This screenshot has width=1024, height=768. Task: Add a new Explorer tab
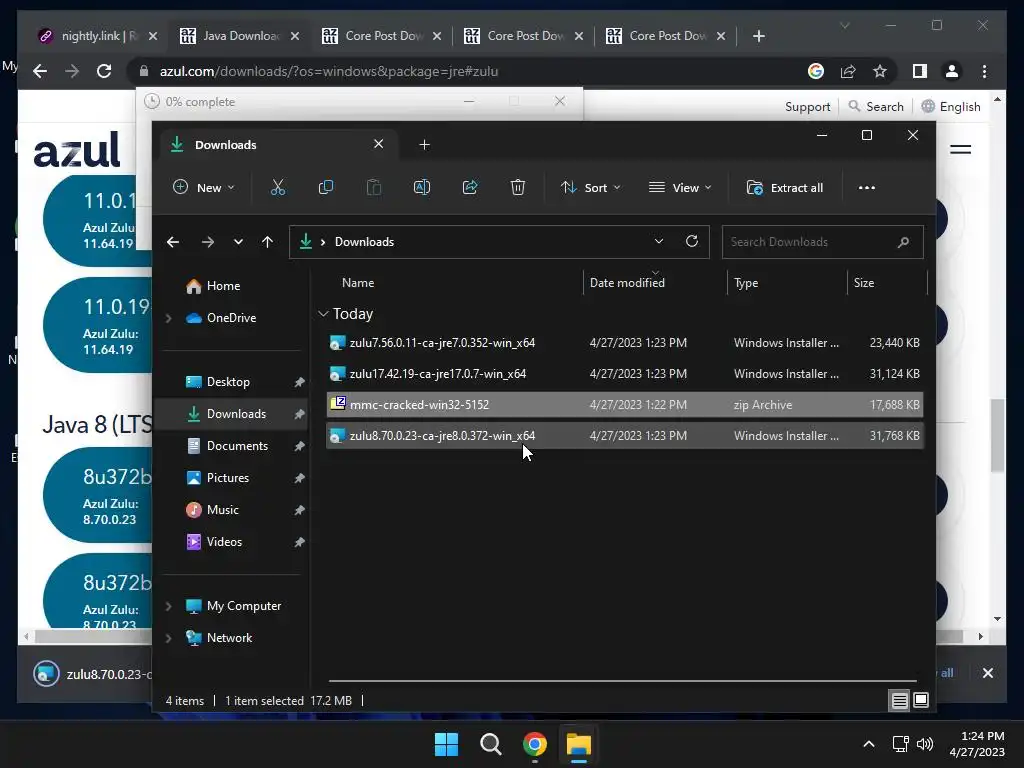tap(424, 145)
